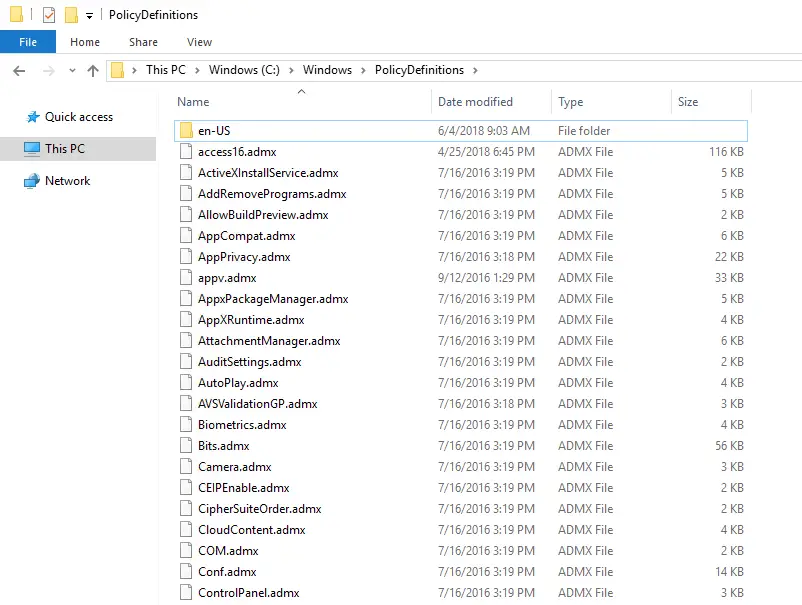Viewport: 802px width, 605px height.
Task: Select AuditSettings.admx file icon
Action: pos(186,362)
